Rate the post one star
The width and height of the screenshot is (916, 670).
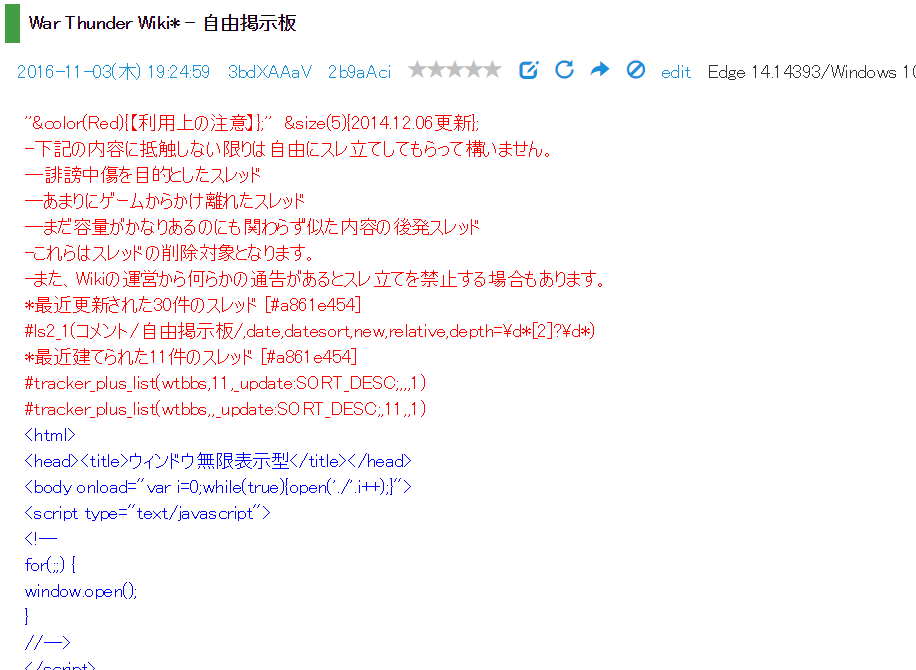click(417, 70)
